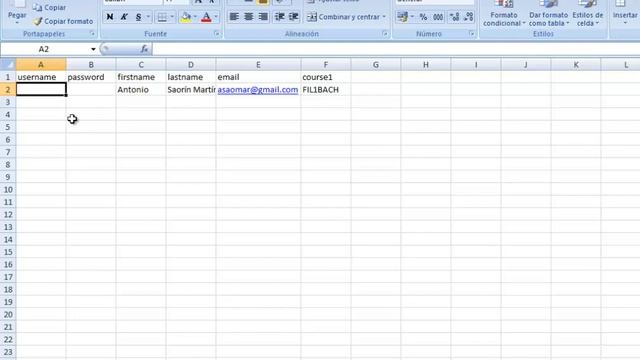Click Combinar y centrar

point(343,17)
